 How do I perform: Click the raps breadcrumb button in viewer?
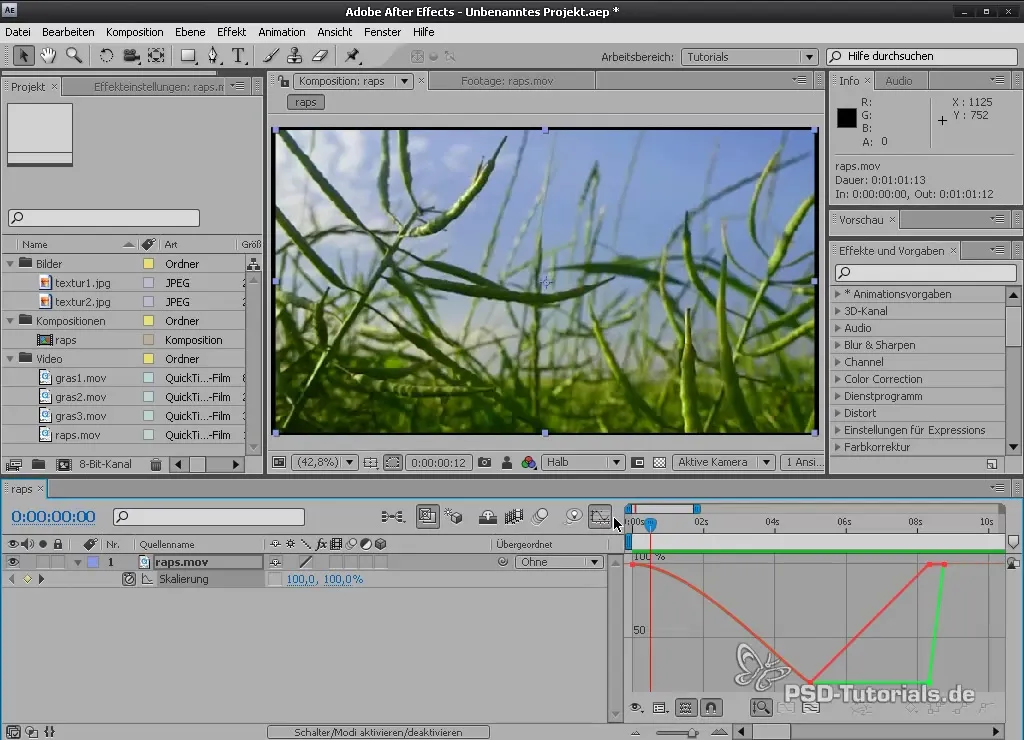(x=305, y=102)
